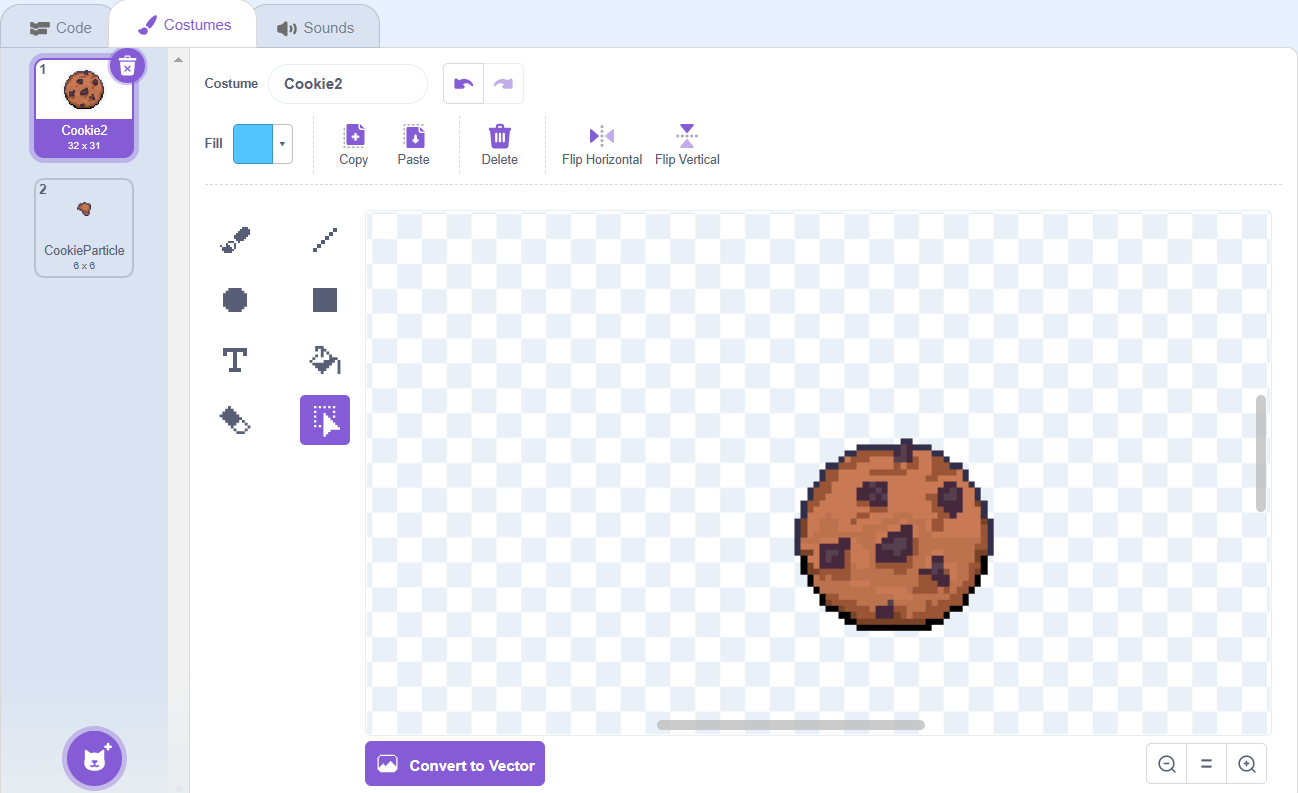Select the Cookie2 costume thumbnail

[84, 108]
